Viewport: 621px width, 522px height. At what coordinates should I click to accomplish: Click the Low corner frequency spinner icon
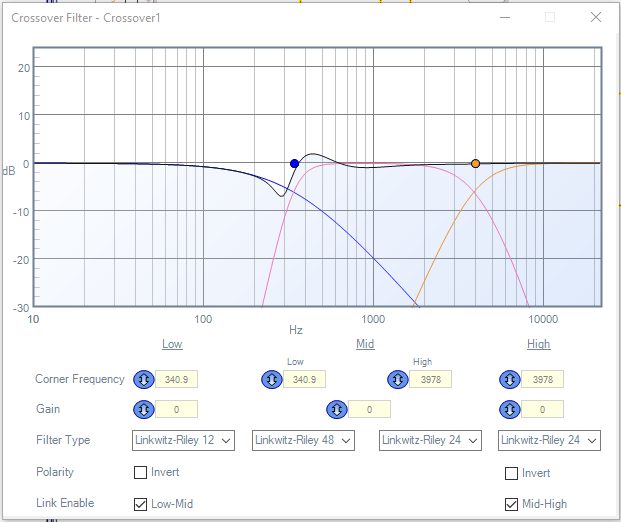click(143, 380)
